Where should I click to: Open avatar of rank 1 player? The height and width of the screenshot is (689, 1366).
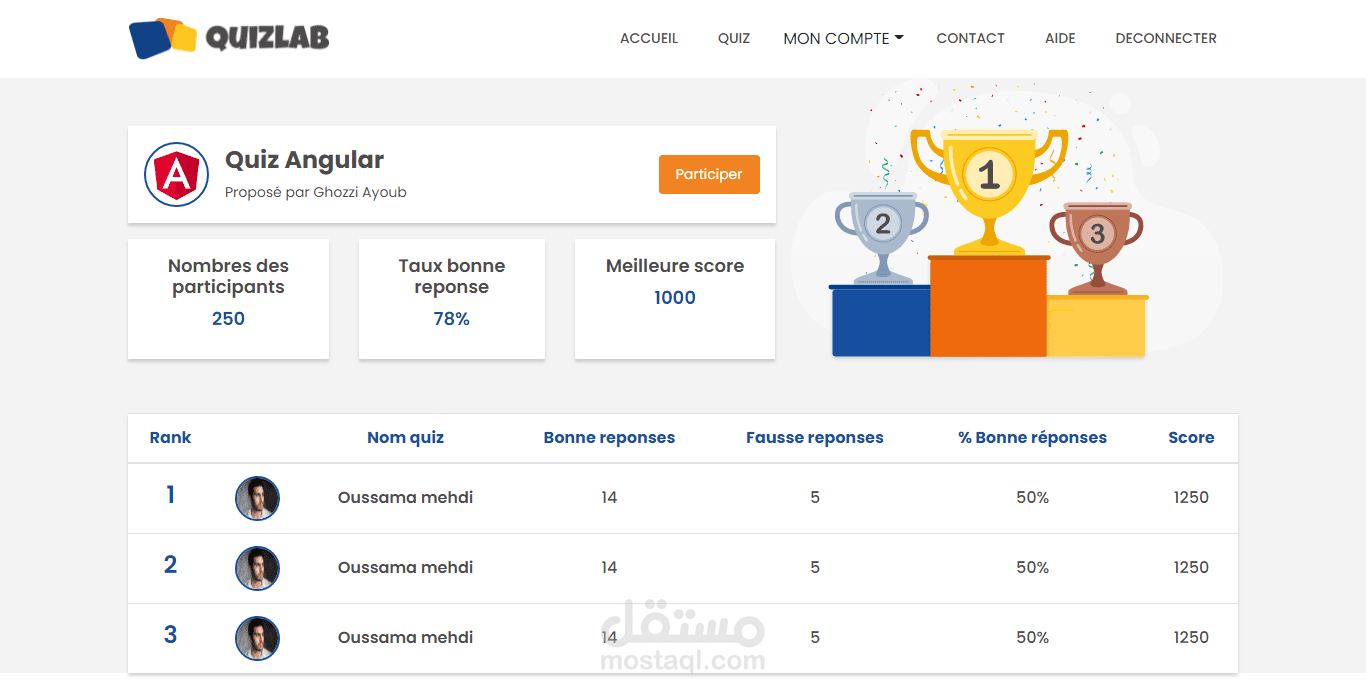257,498
